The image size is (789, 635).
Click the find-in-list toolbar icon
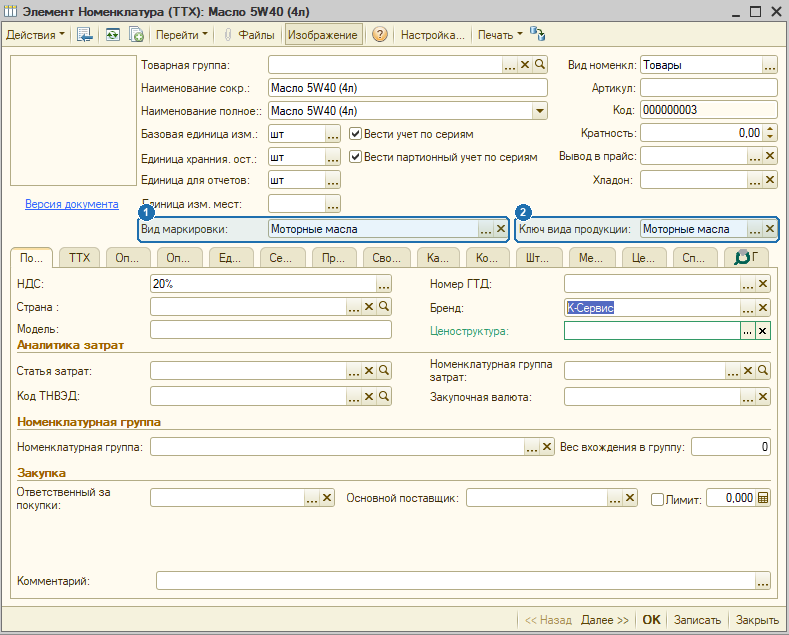click(x=84, y=35)
